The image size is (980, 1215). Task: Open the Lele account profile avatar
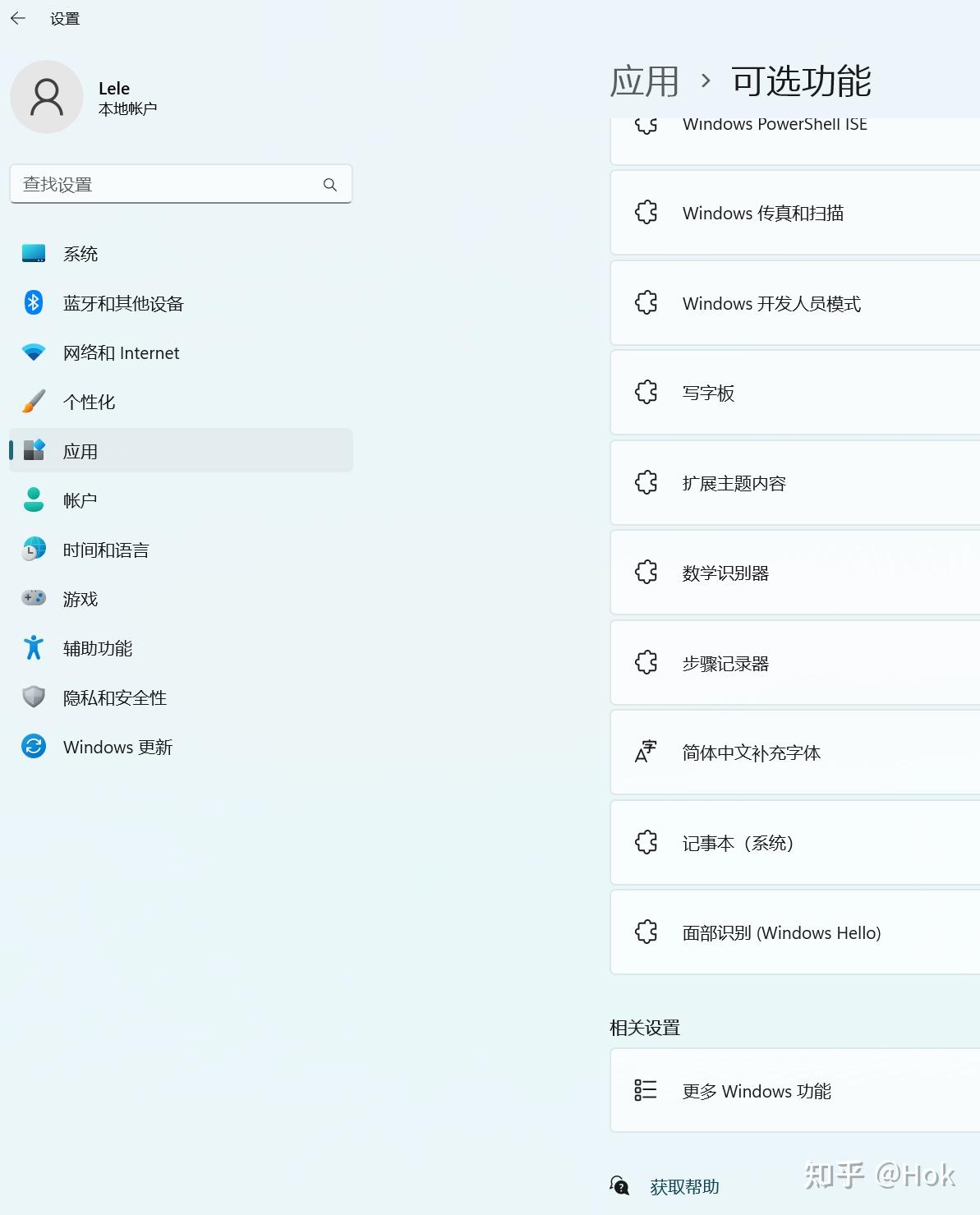pyautogui.click(x=47, y=97)
